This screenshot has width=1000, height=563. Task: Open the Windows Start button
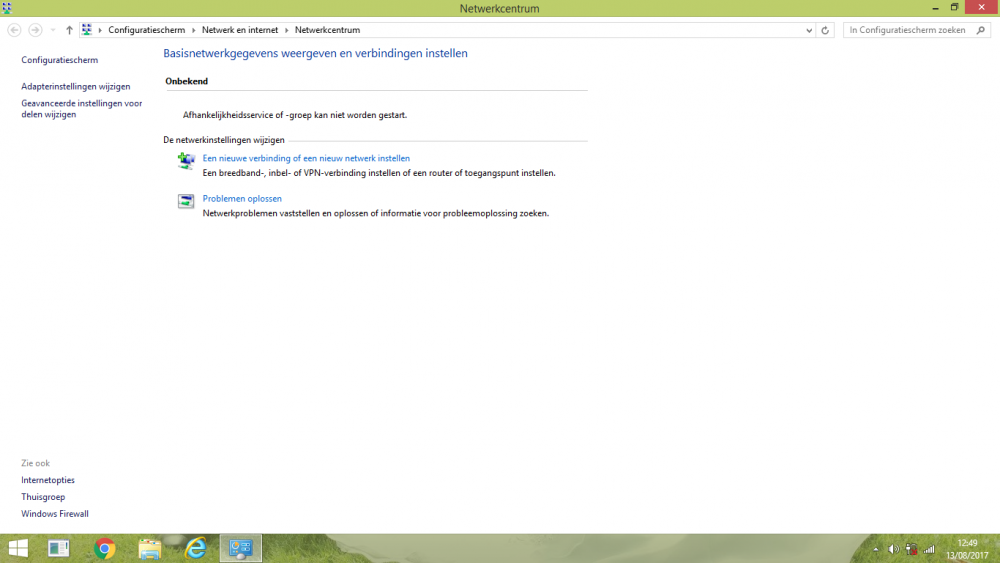18,548
